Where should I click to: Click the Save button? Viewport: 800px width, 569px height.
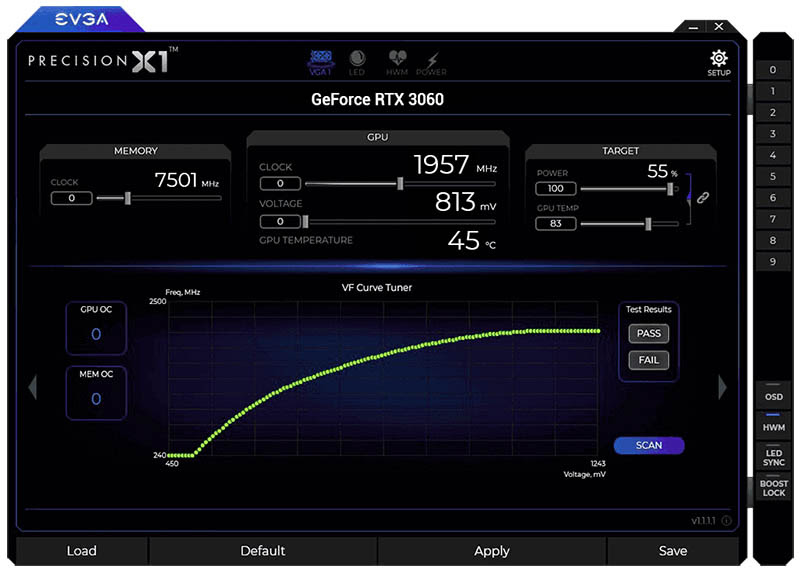click(x=673, y=551)
